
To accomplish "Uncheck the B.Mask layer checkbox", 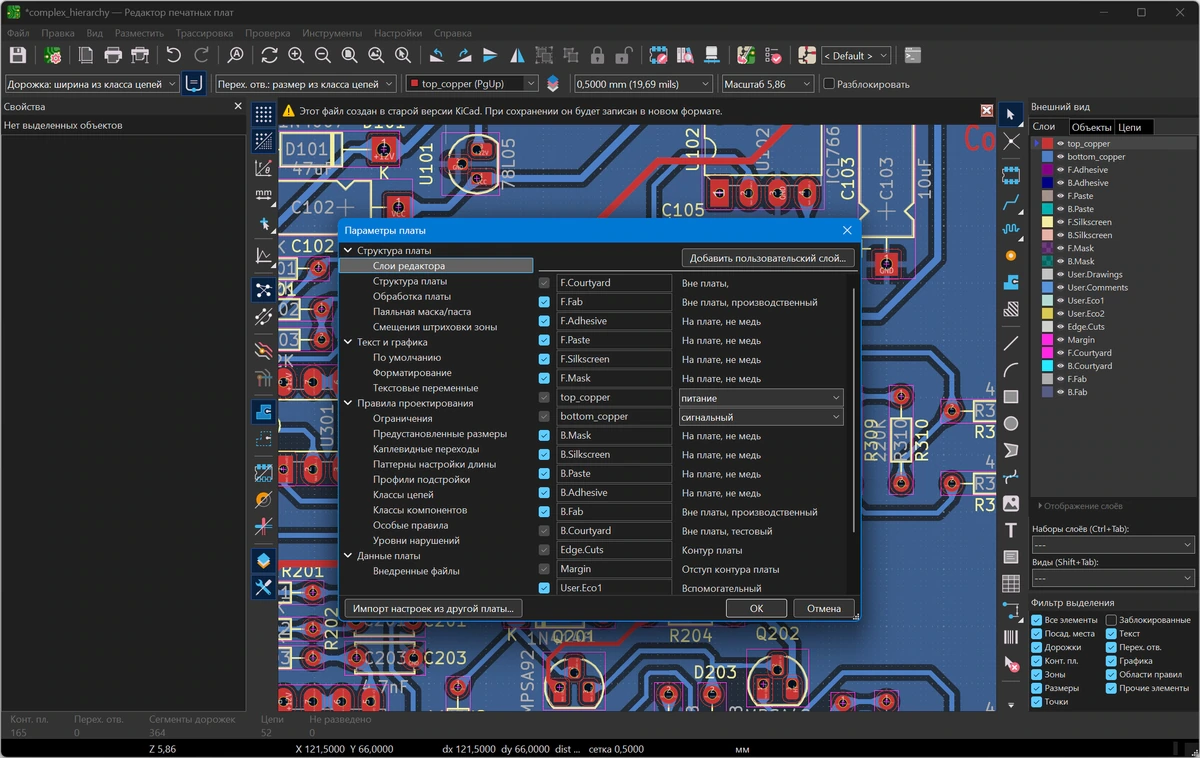I will pyautogui.click(x=544, y=435).
